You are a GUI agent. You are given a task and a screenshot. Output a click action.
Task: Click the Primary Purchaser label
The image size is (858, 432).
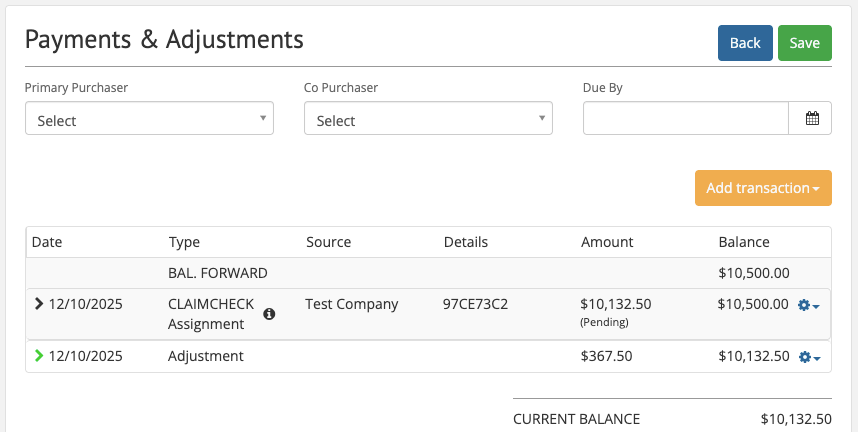point(77,88)
